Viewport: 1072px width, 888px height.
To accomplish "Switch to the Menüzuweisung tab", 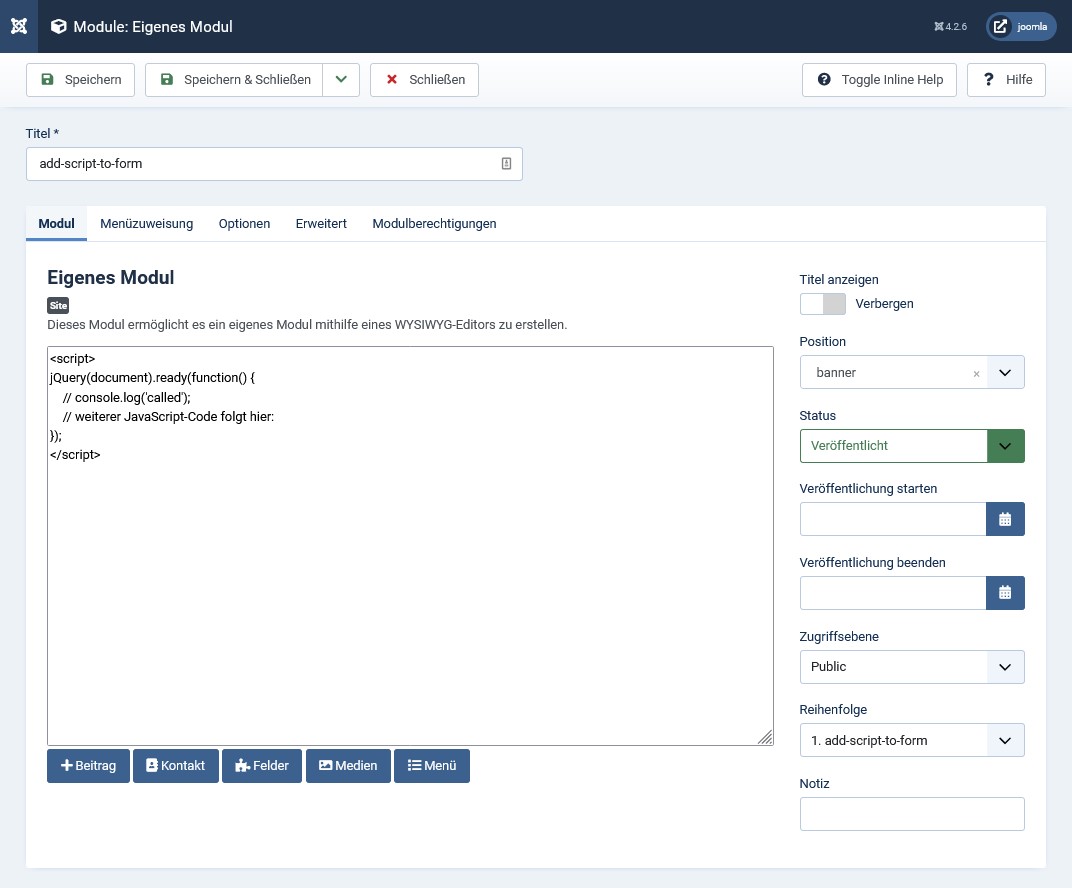I will [147, 224].
